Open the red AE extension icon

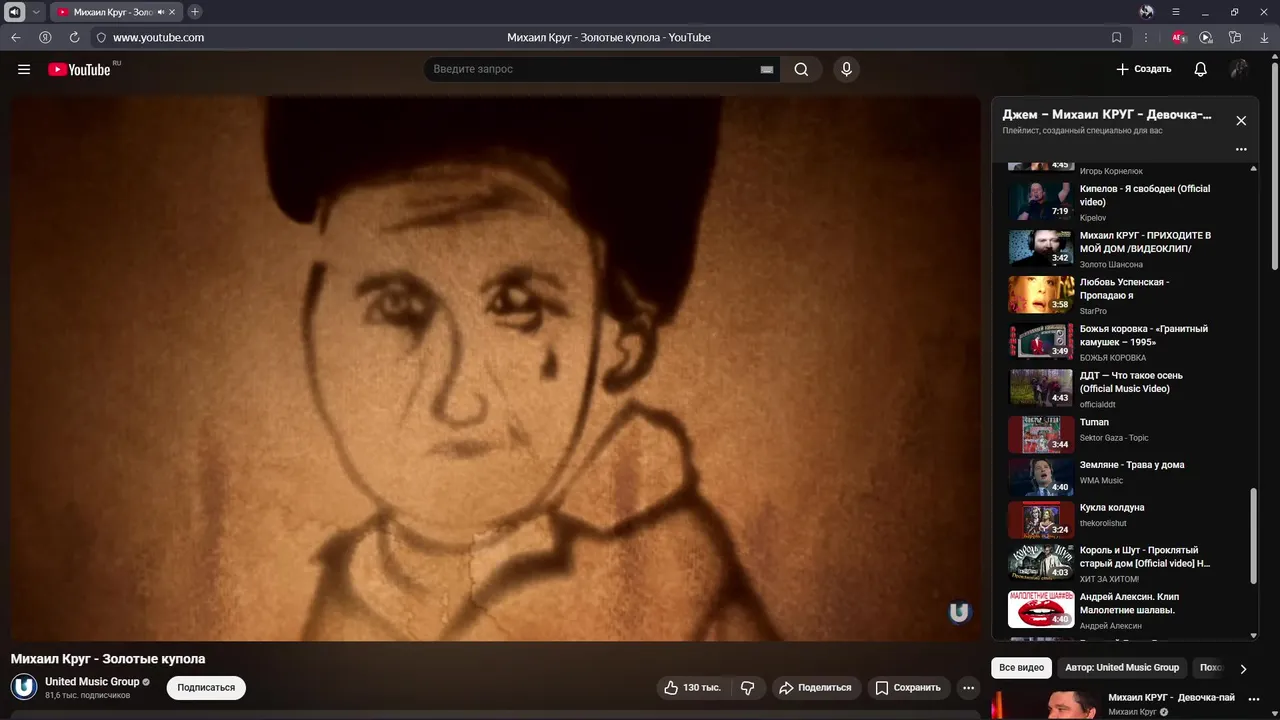tap(1179, 37)
